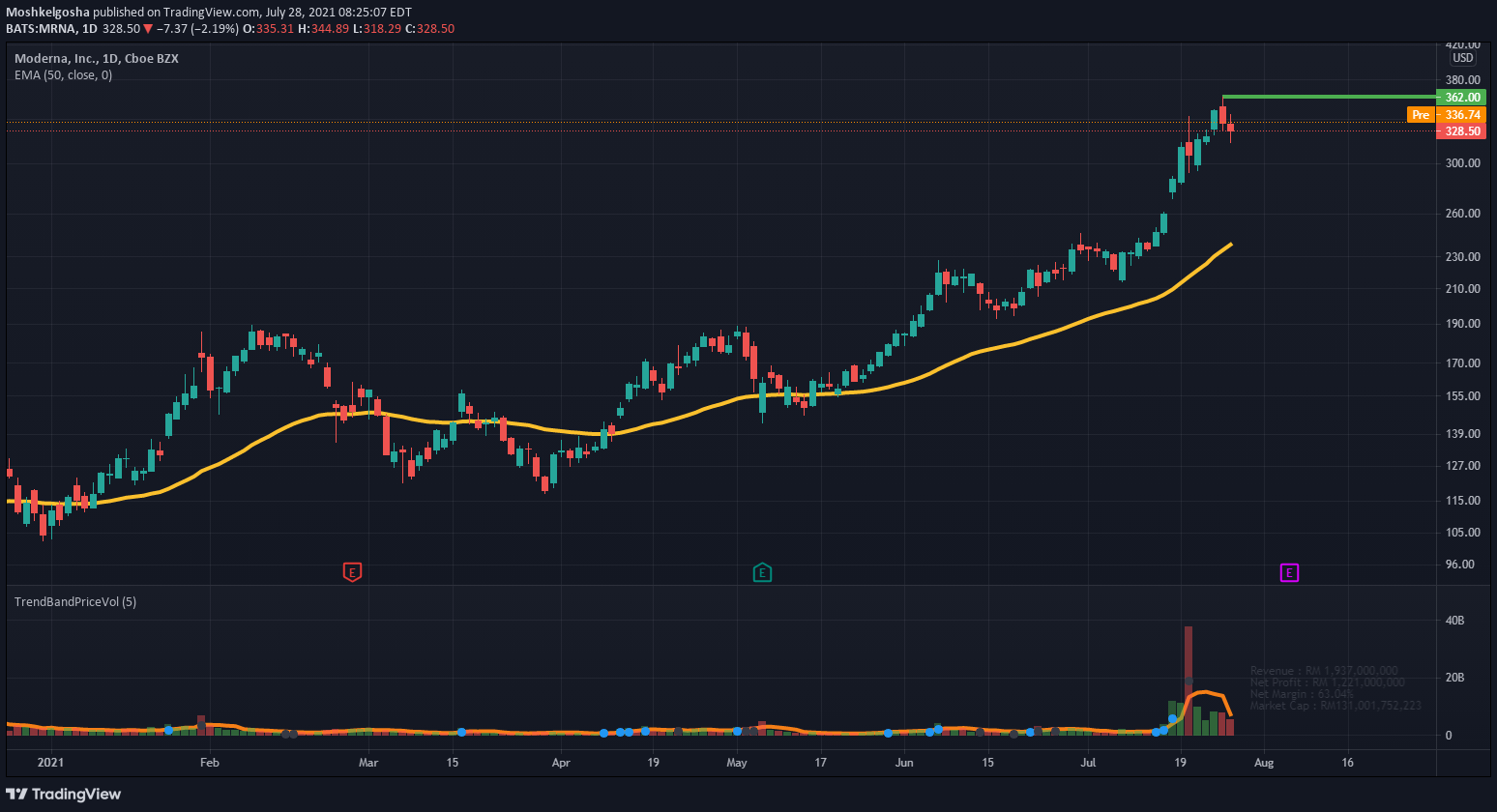The width and height of the screenshot is (1497, 812).
Task: Click the Revenue : RM 1,937,000,000 text
Action: (1324, 671)
